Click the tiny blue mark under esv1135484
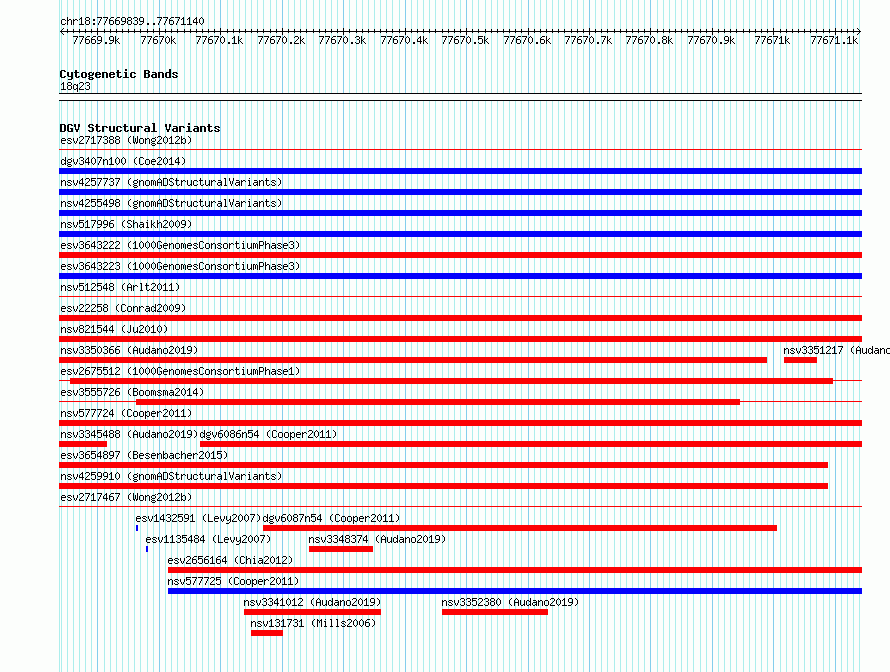 [147, 549]
